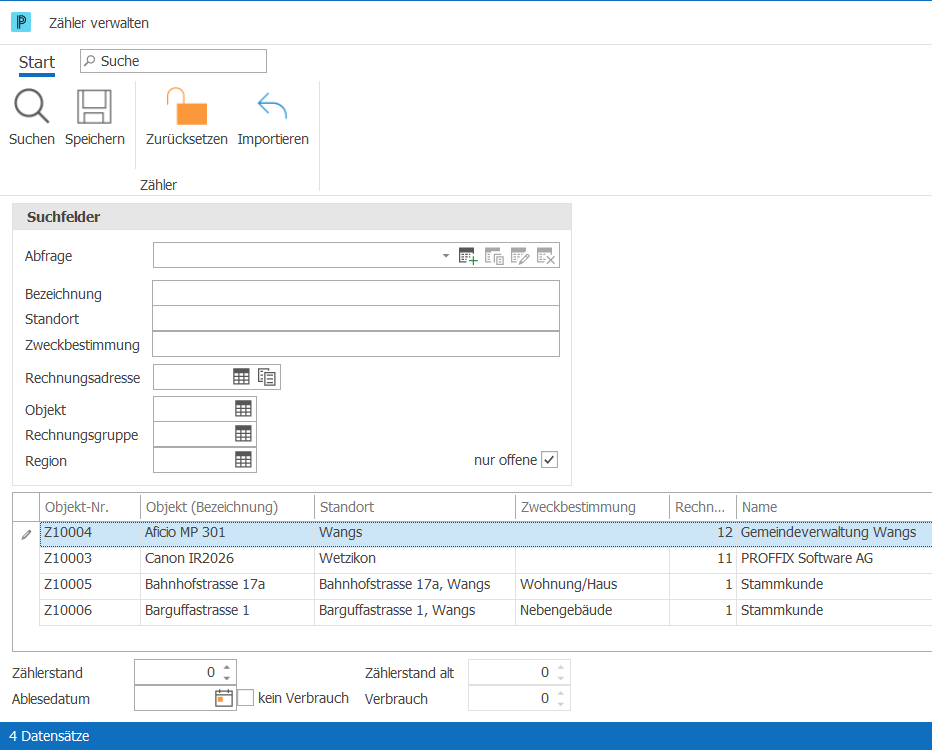Add a new Abfrage query
The height and width of the screenshot is (750, 932).
pos(468,256)
